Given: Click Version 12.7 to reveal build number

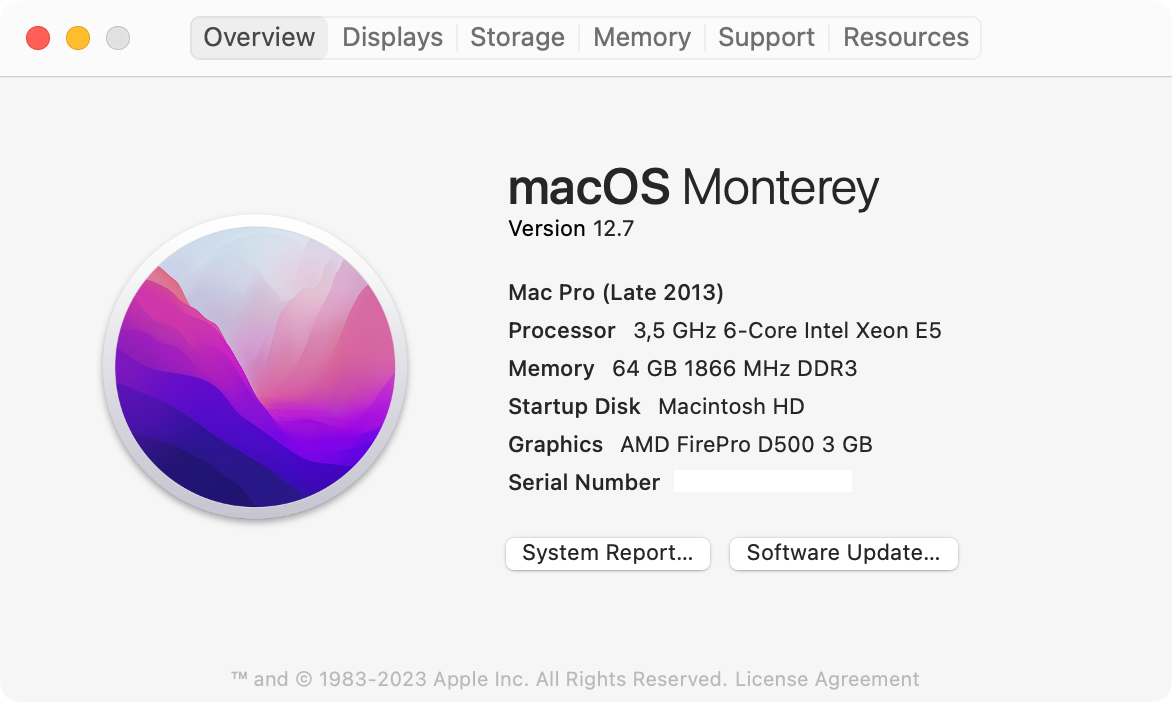Looking at the screenshot, I should pos(571,229).
